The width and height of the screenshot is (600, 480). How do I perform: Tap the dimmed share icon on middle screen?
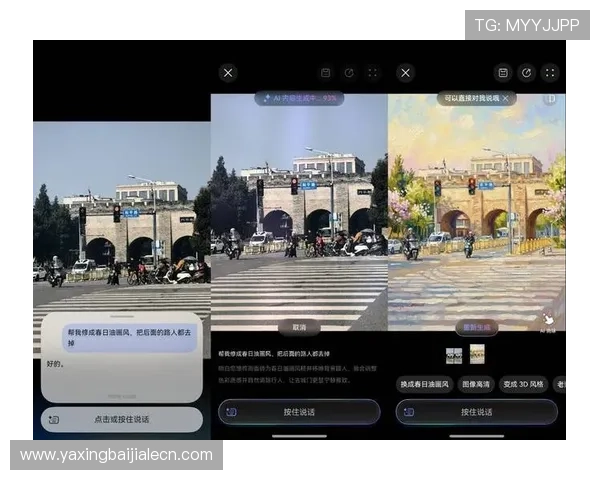[x=349, y=73]
